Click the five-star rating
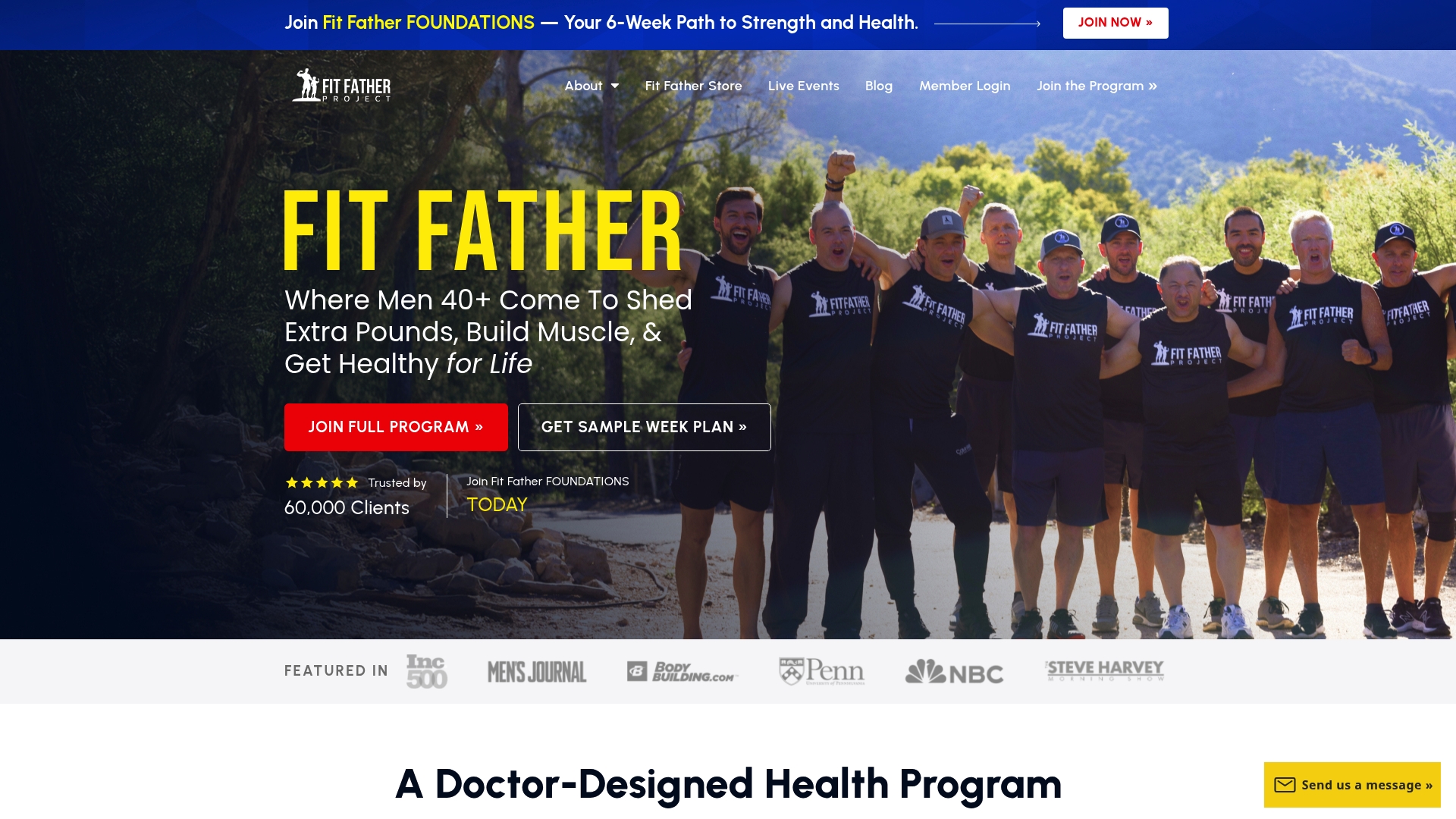 point(322,482)
